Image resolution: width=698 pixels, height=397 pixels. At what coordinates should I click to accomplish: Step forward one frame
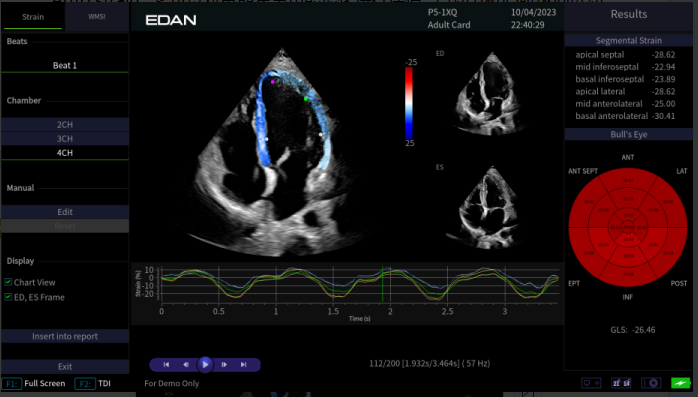pyautogui.click(x=224, y=365)
